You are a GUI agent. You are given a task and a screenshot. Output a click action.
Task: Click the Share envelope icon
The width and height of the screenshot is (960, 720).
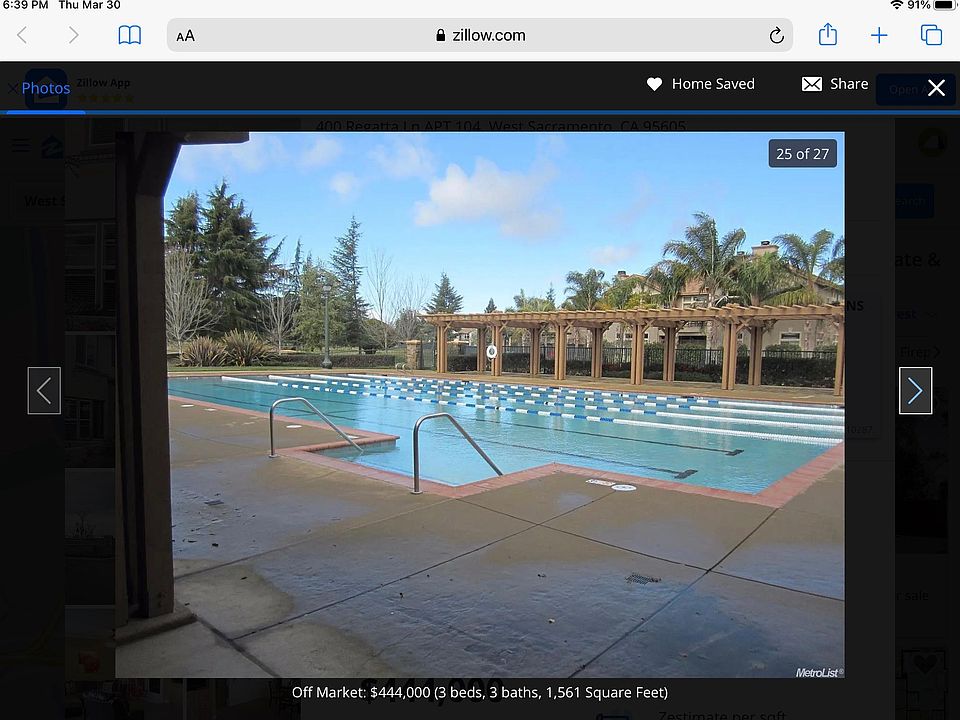pyautogui.click(x=812, y=84)
